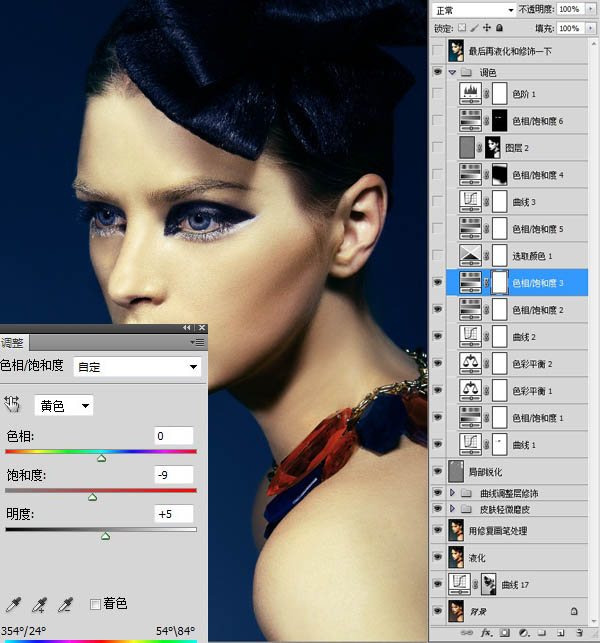
Task: Enable the 着色 colorize checkbox
Action: tap(96, 604)
